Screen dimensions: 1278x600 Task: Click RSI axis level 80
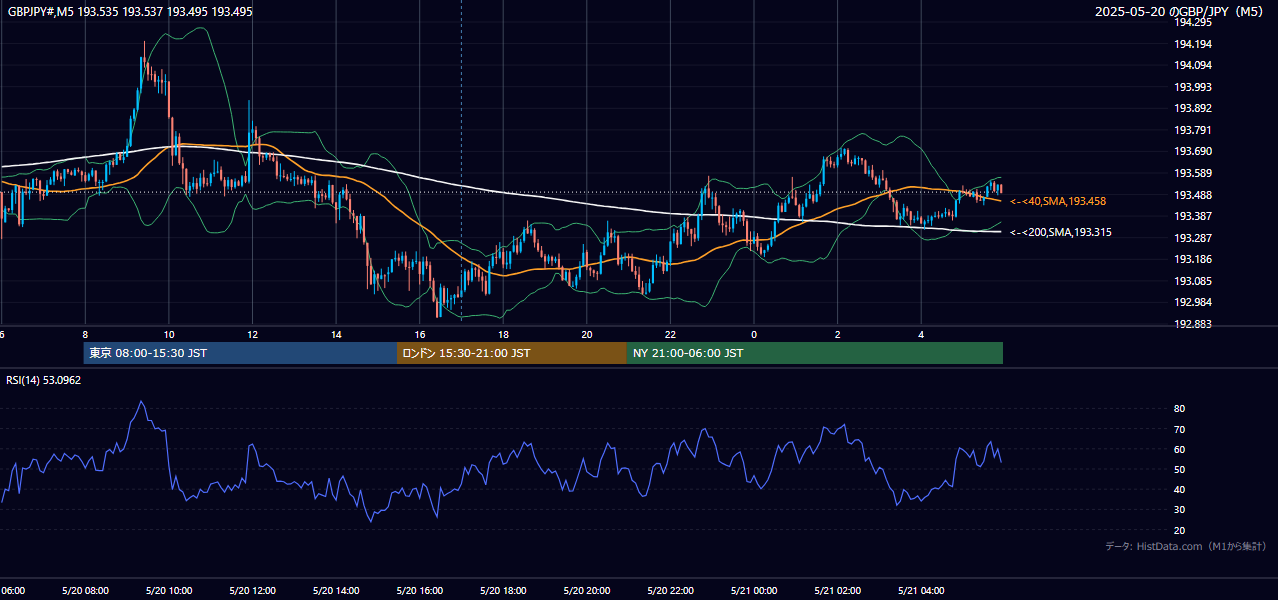click(1180, 409)
